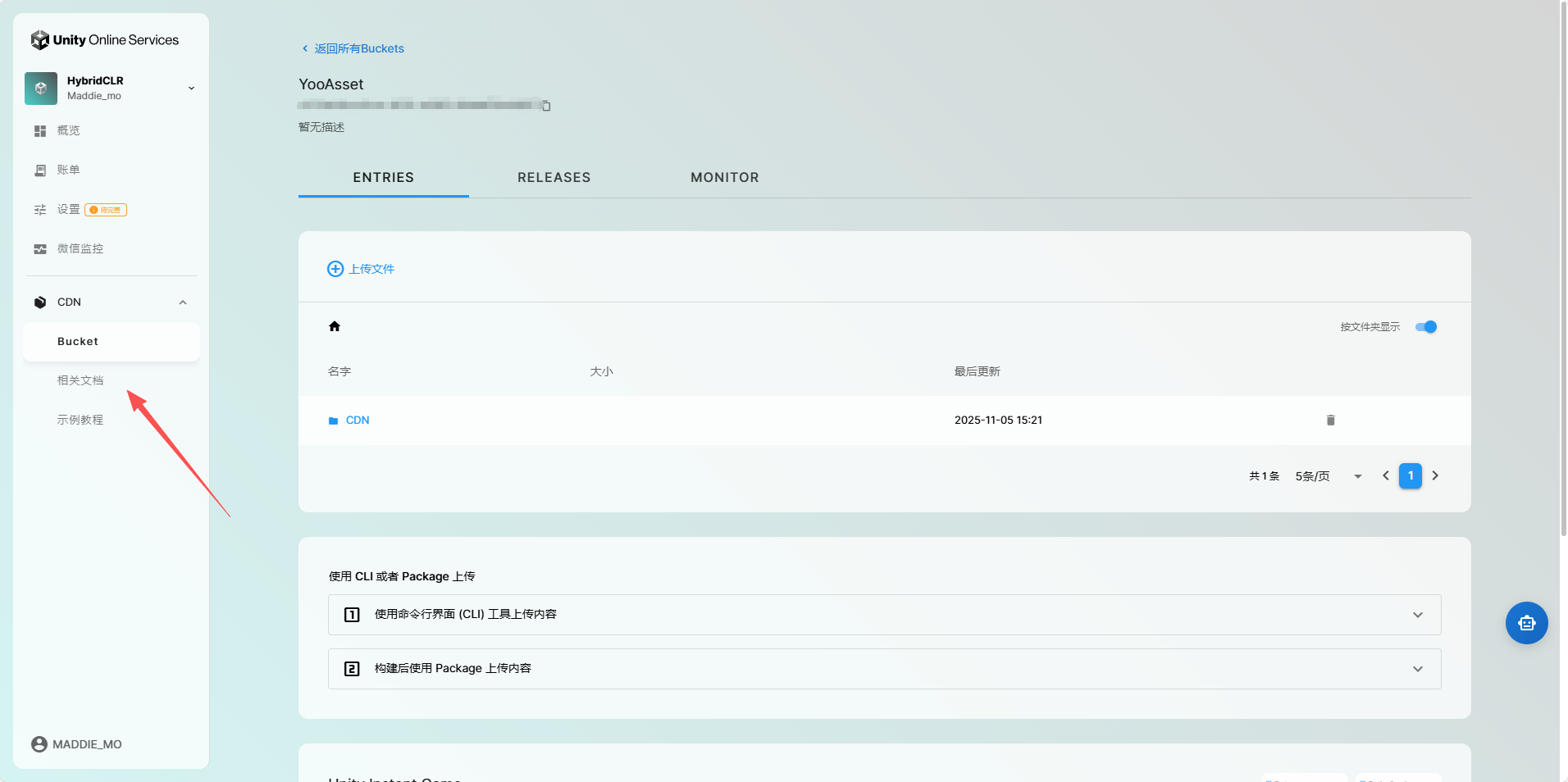The width and height of the screenshot is (1568, 782).
Task: Copy the bucket ID with copy icon
Action: [x=546, y=106]
